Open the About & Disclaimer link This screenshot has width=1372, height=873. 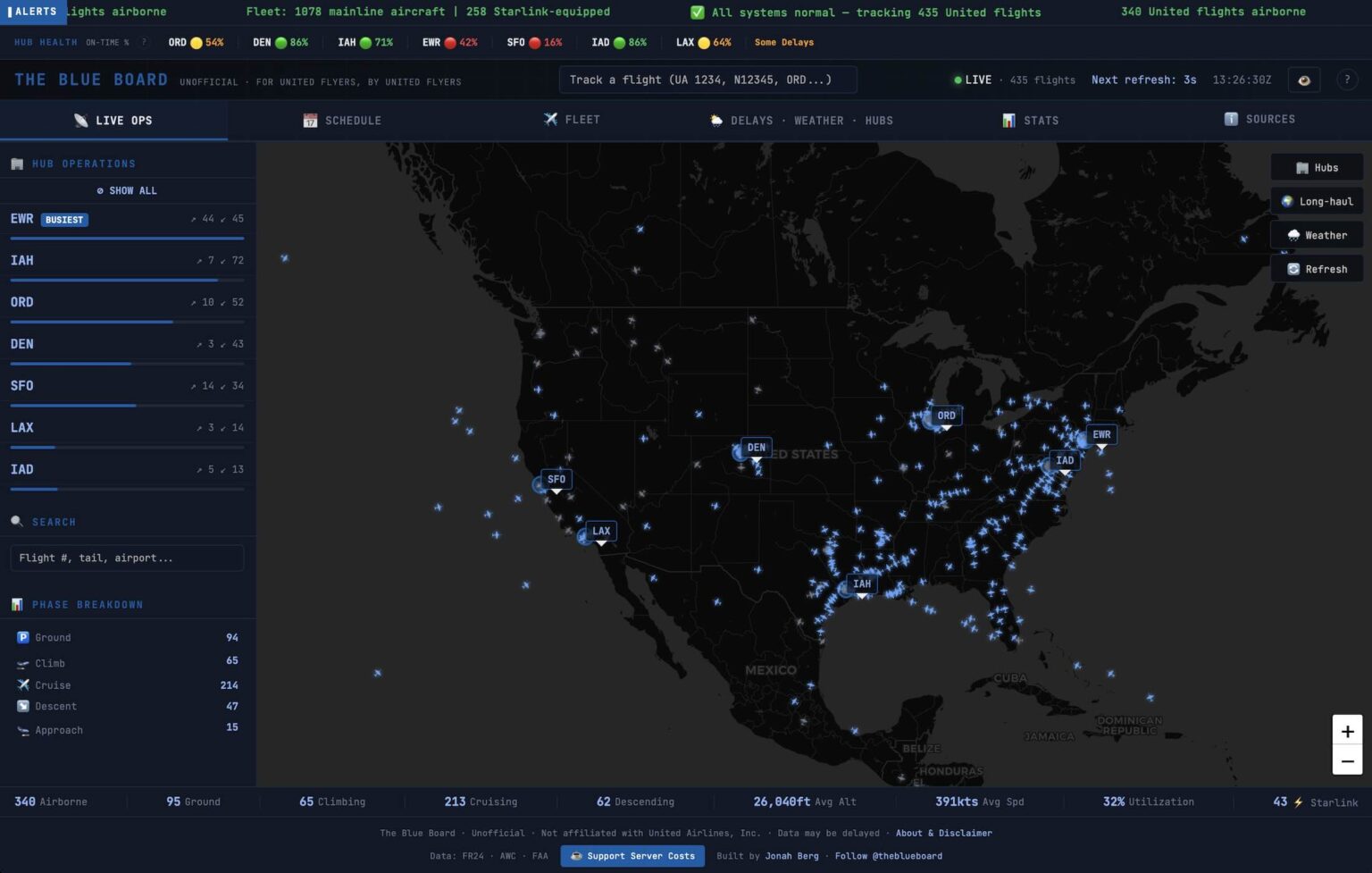(943, 833)
